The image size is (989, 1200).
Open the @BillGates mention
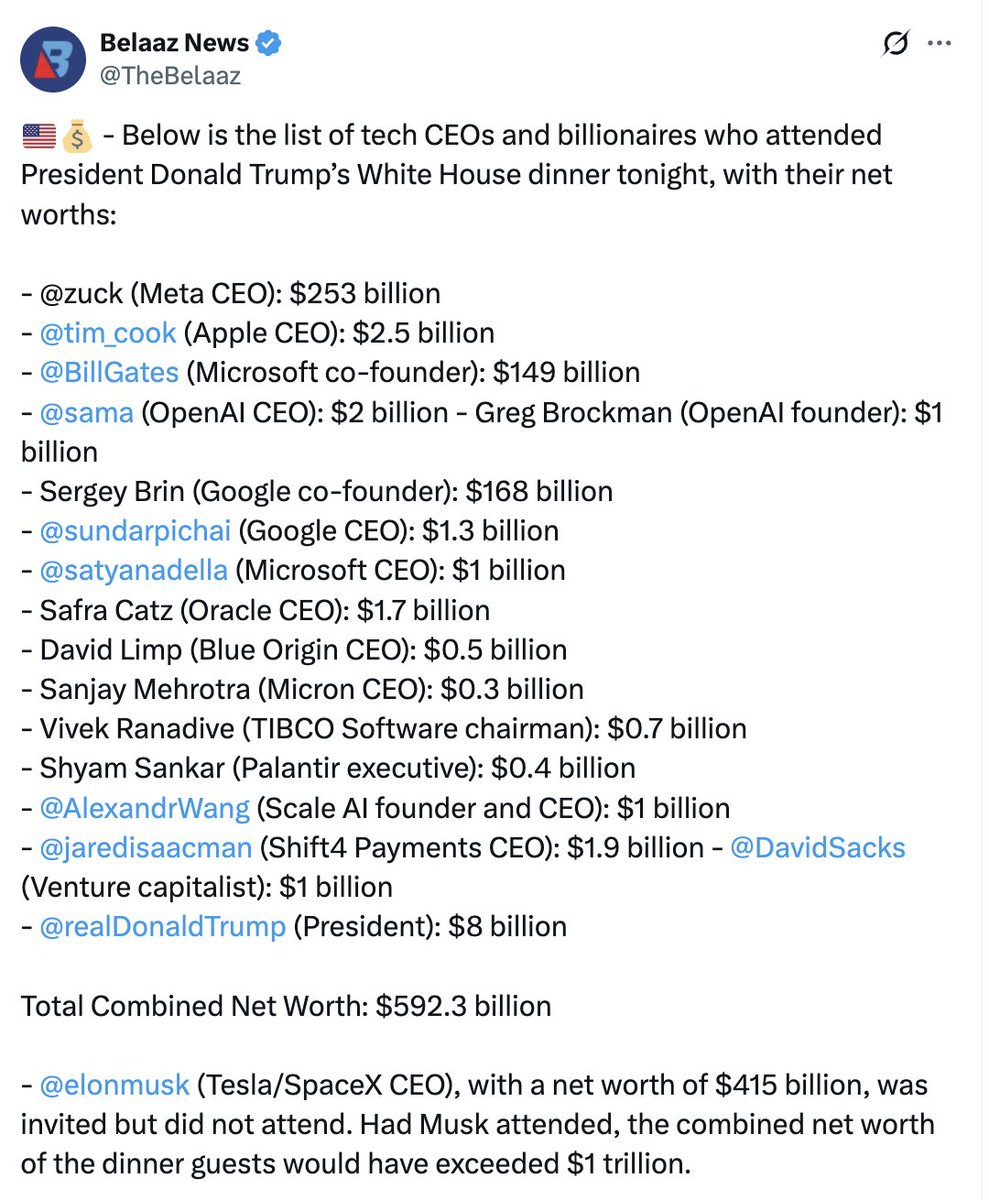pos(109,372)
